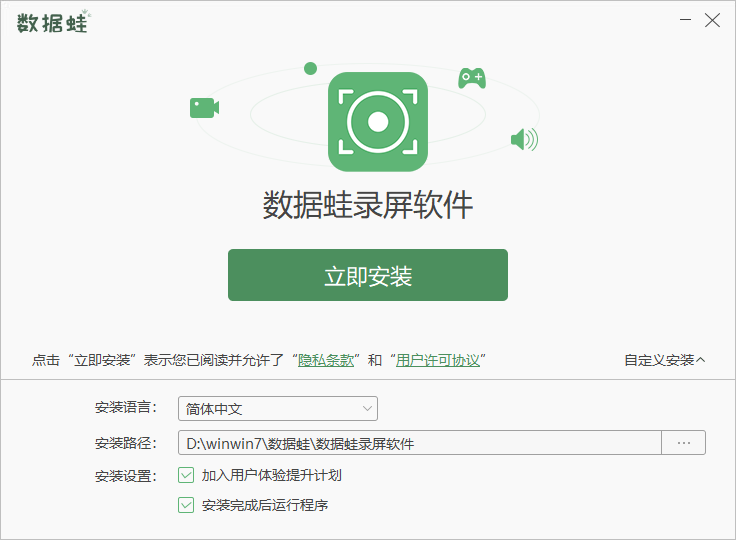
Task: Minimize the installer window
Action: click(685, 20)
